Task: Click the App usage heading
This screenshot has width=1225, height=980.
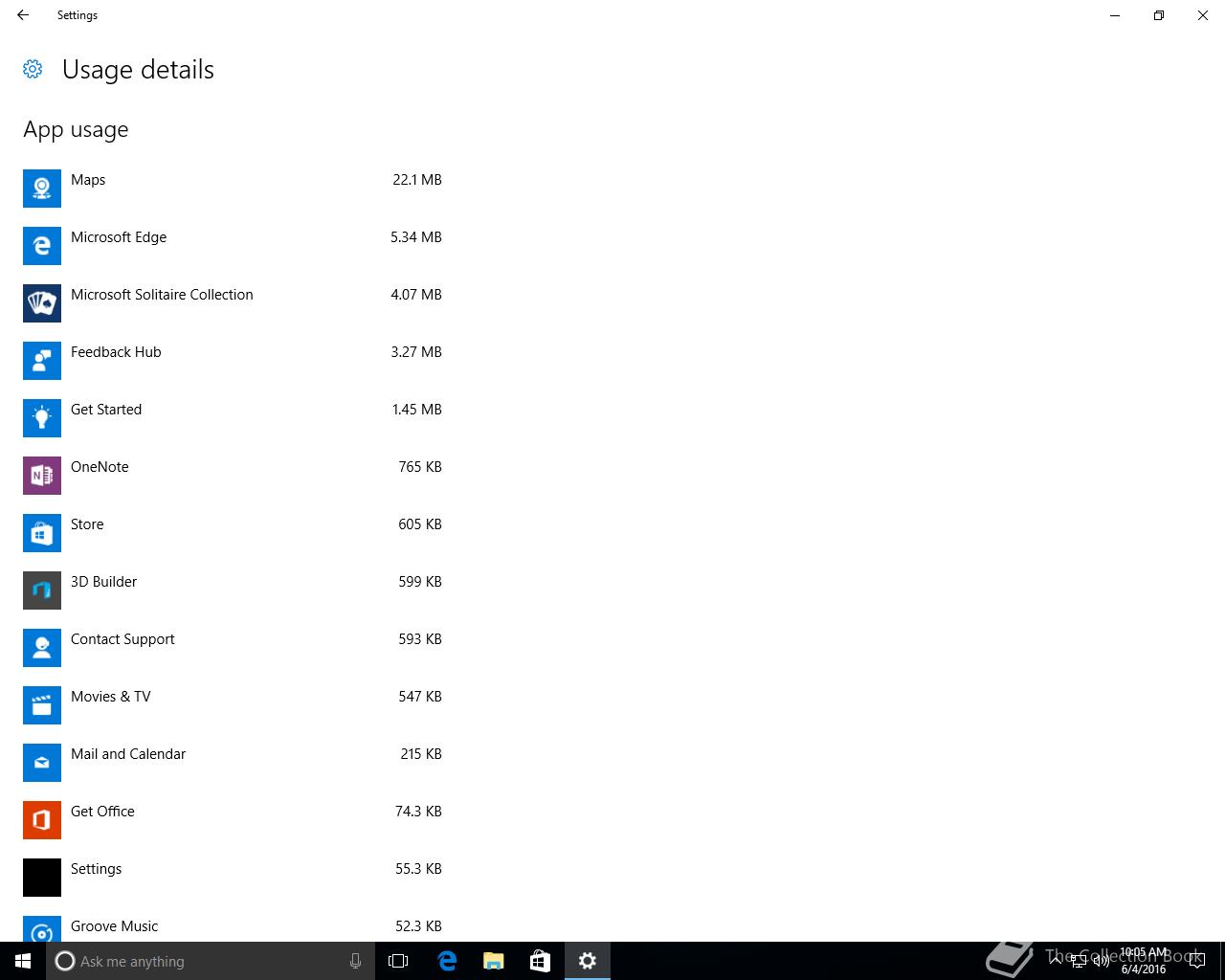Action: 76,130
